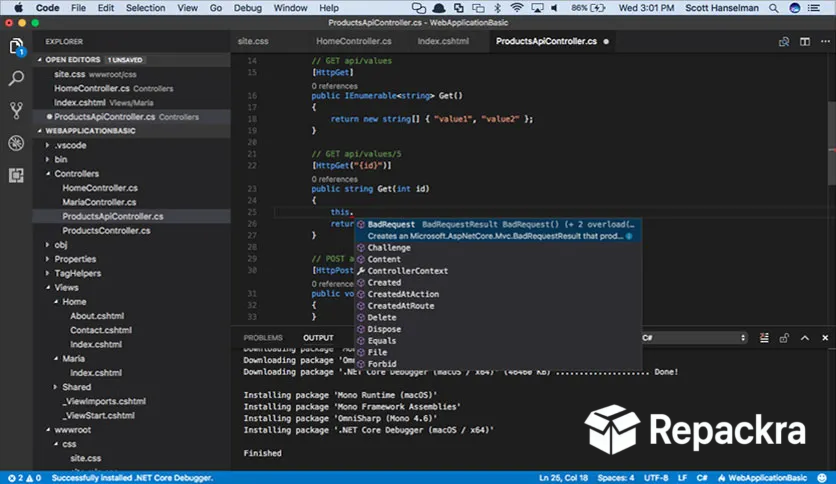Viewport: 836px width, 484px height.
Task: Select the CreatedAtRoute suggestion
Action: (x=498, y=306)
